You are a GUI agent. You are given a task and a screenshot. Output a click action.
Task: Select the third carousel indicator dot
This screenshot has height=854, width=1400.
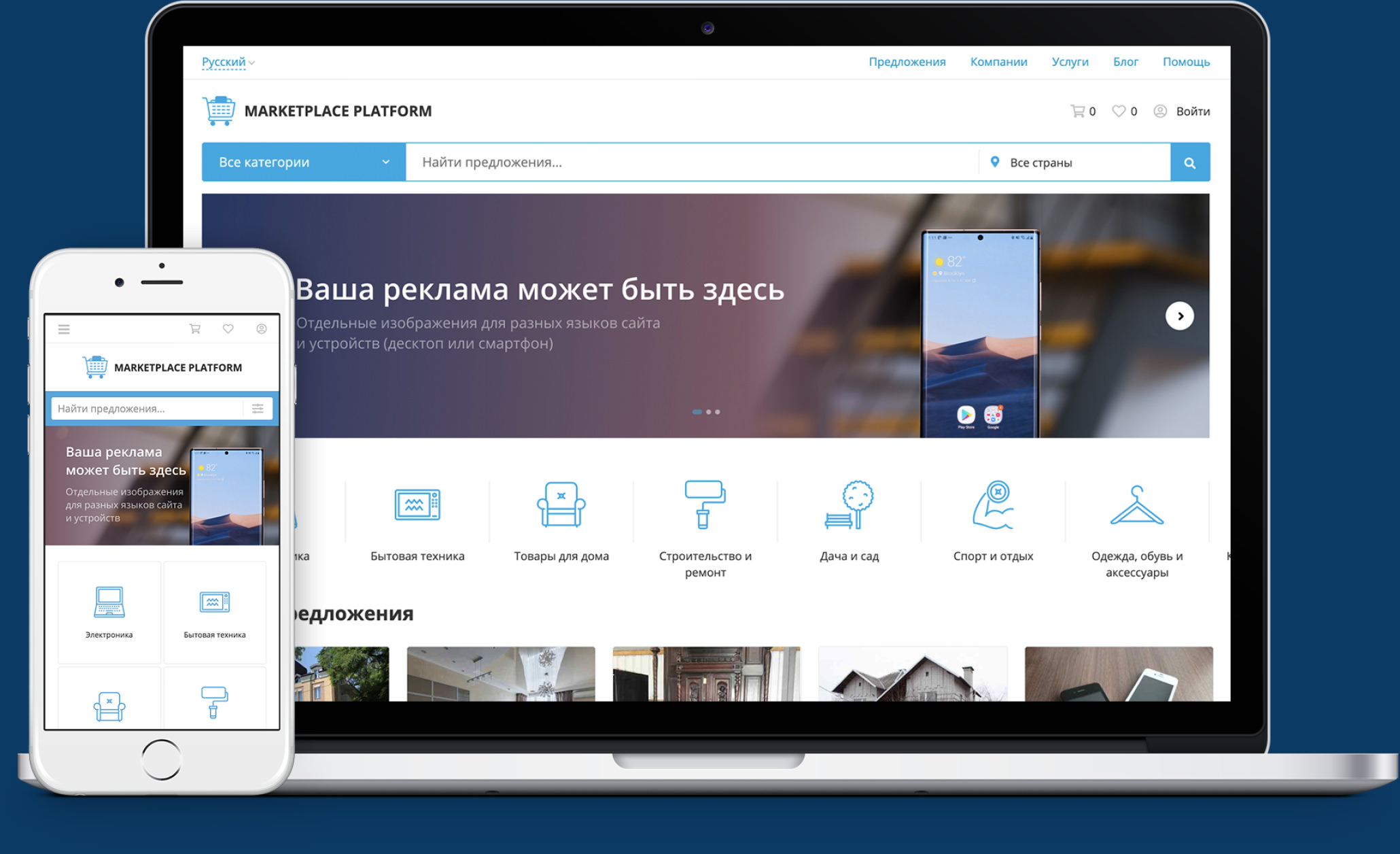click(x=718, y=412)
